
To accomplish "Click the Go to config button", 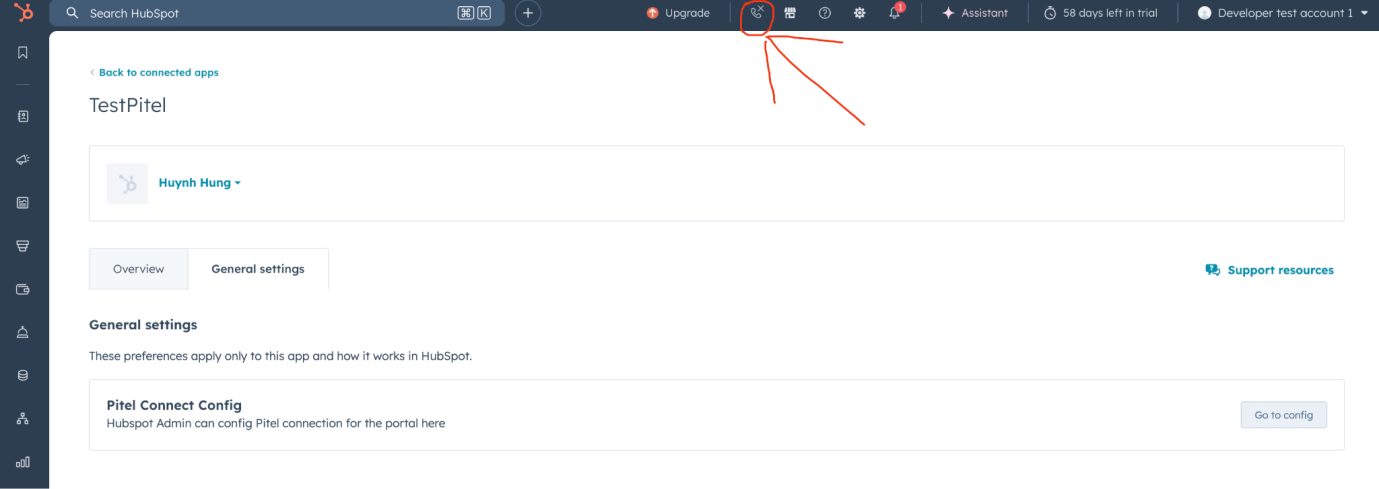I will coord(1284,415).
